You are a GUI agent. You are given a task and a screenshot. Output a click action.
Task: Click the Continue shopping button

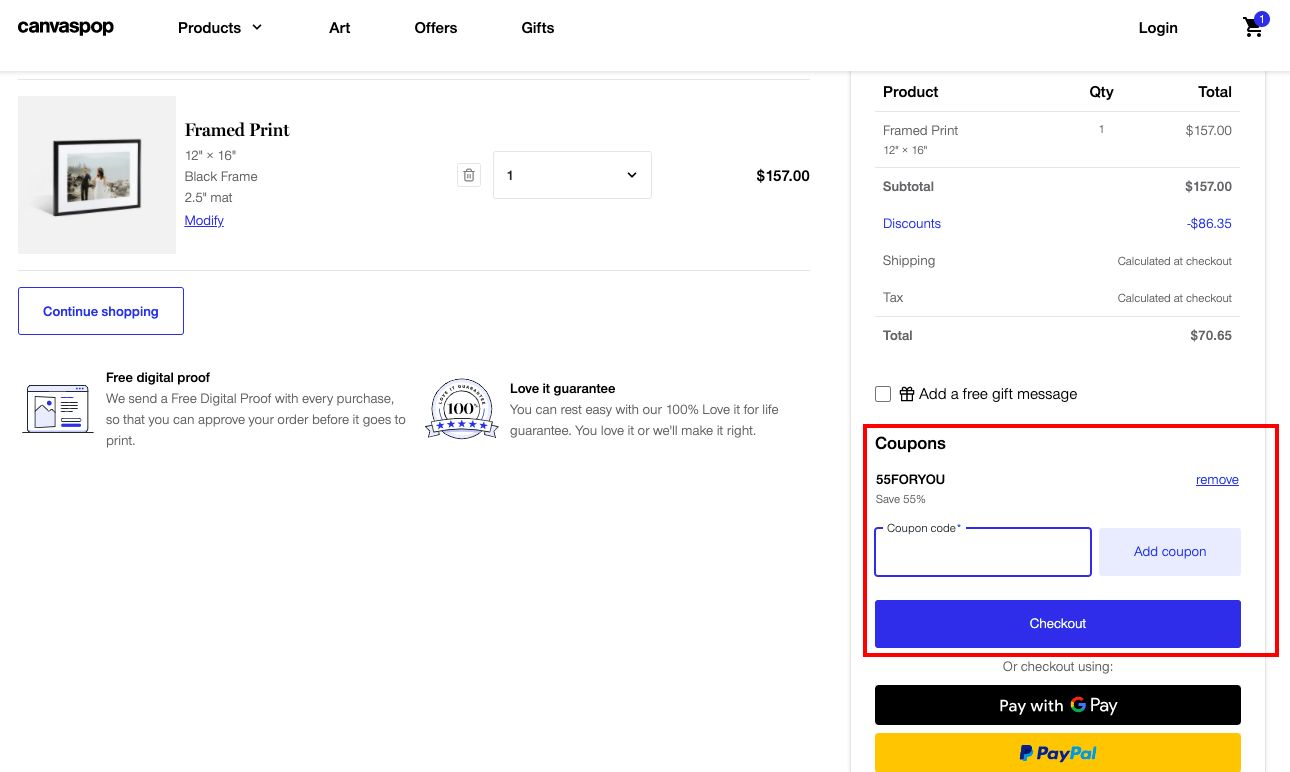(101, 311)
